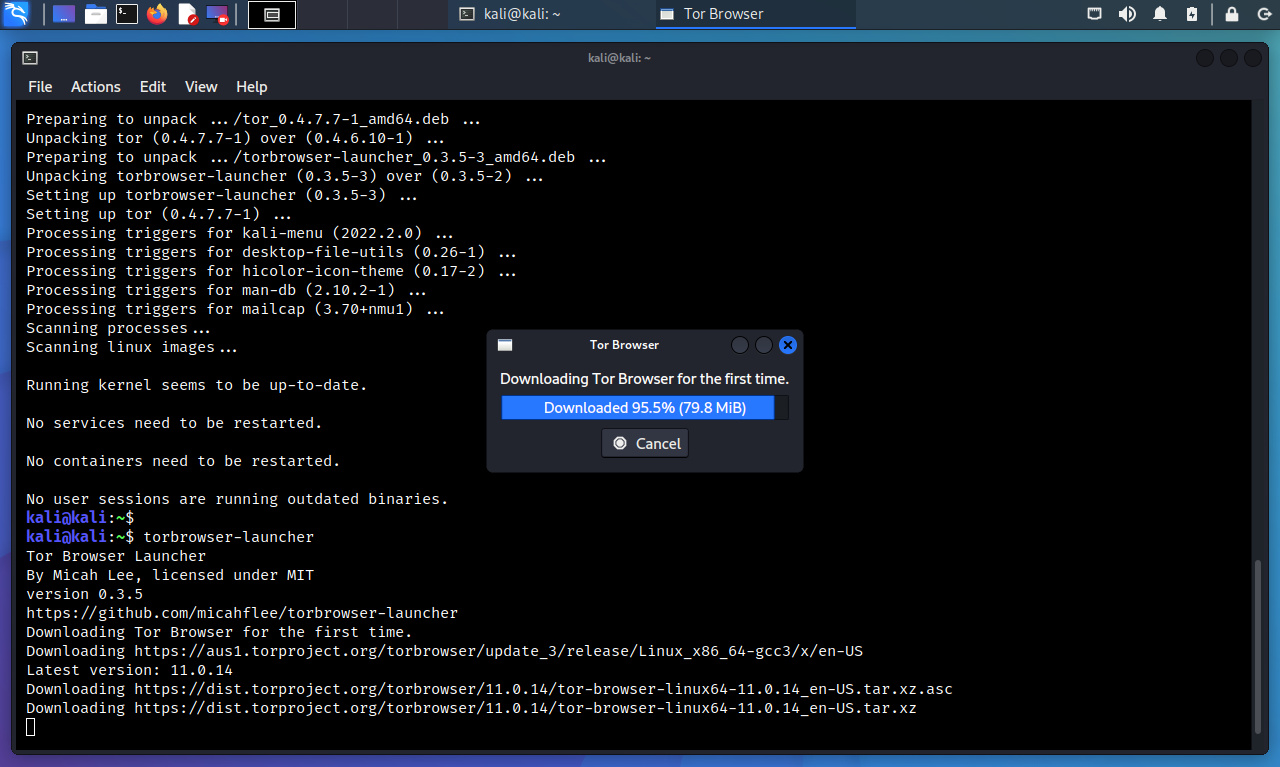Image resolution: width=1280 pixels, height=767 pixels.
Task: Launch the terminal emulator panel icon
Action: (x=127, y=14)
